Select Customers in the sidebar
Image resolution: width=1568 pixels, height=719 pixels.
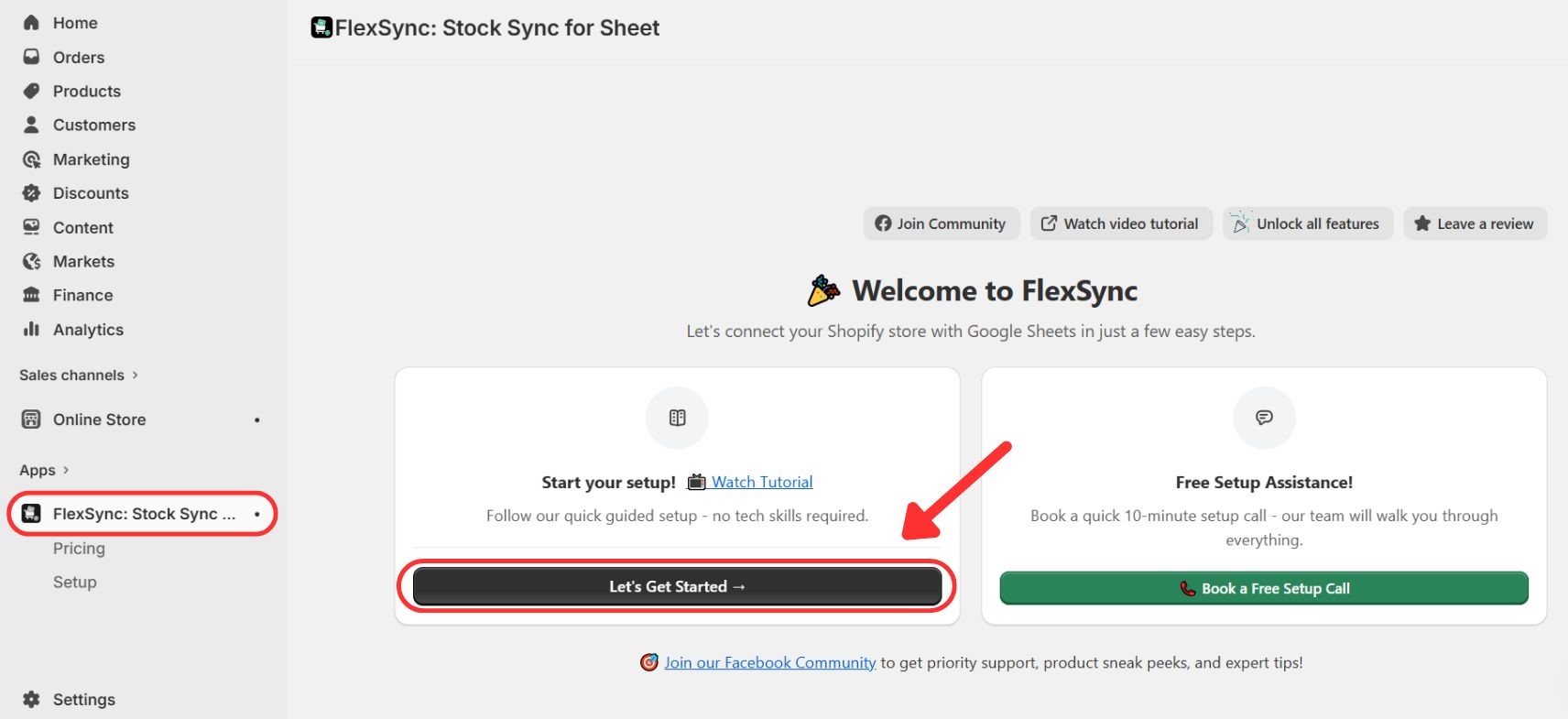93,125
